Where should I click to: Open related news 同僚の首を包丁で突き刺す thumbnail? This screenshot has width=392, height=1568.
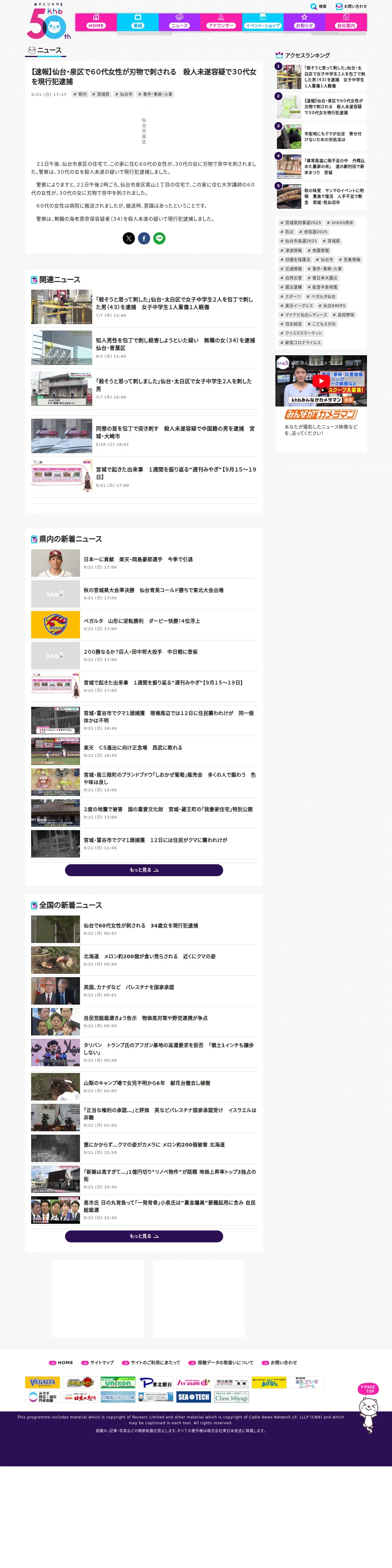[x=61, y=436]
